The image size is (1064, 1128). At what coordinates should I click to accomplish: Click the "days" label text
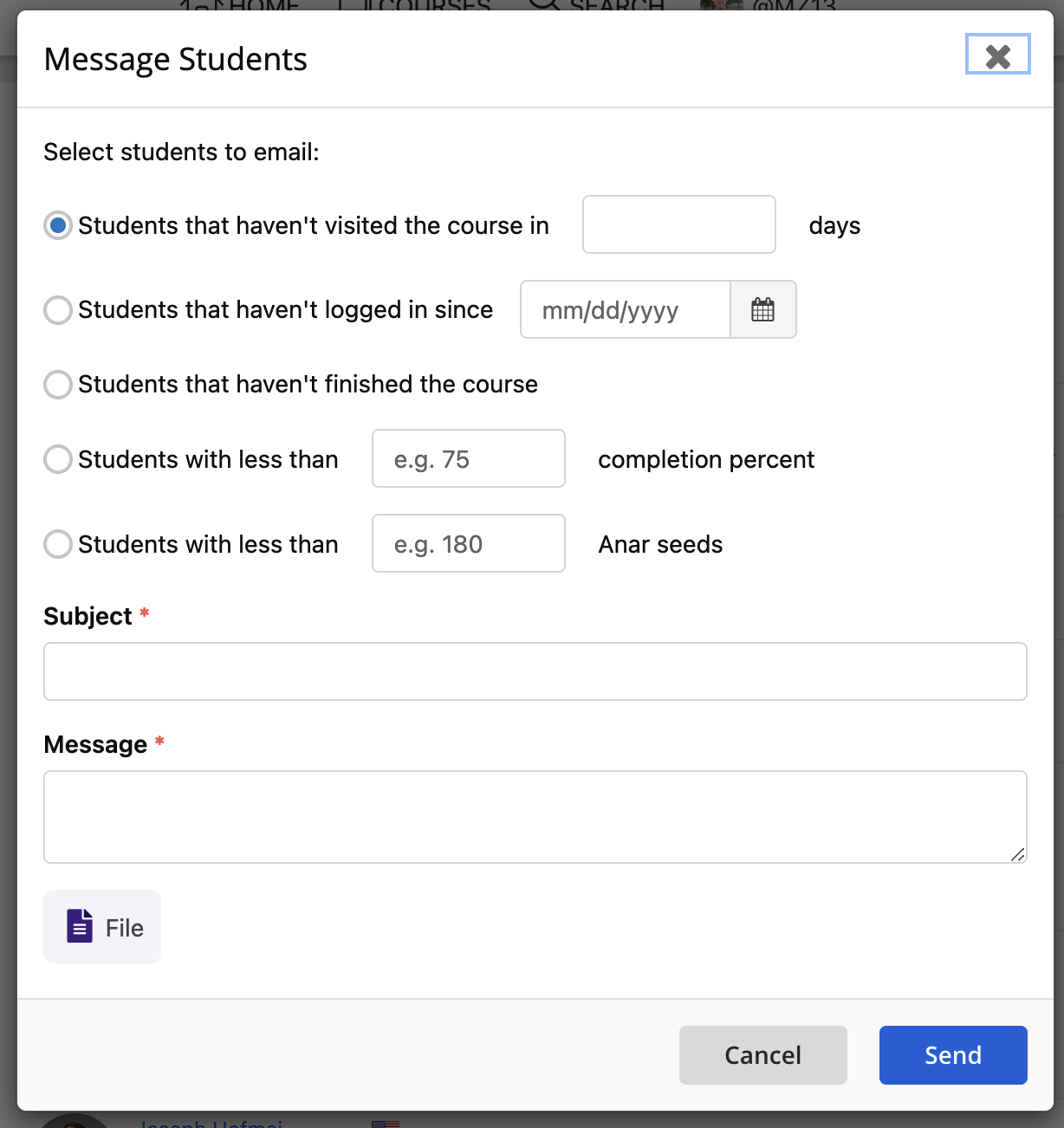pos(834,225)
